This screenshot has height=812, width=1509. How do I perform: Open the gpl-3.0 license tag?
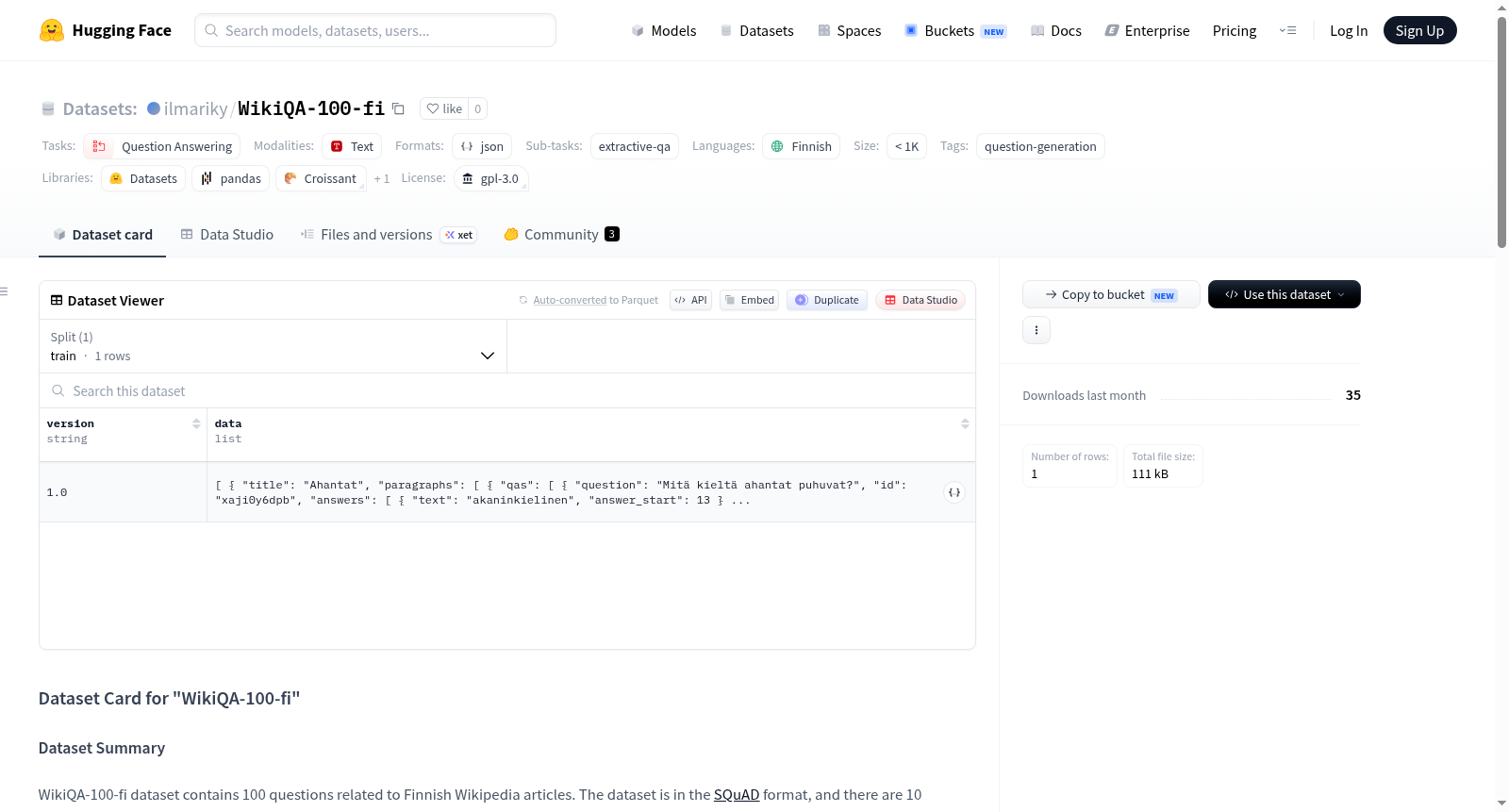click(490, 178)
